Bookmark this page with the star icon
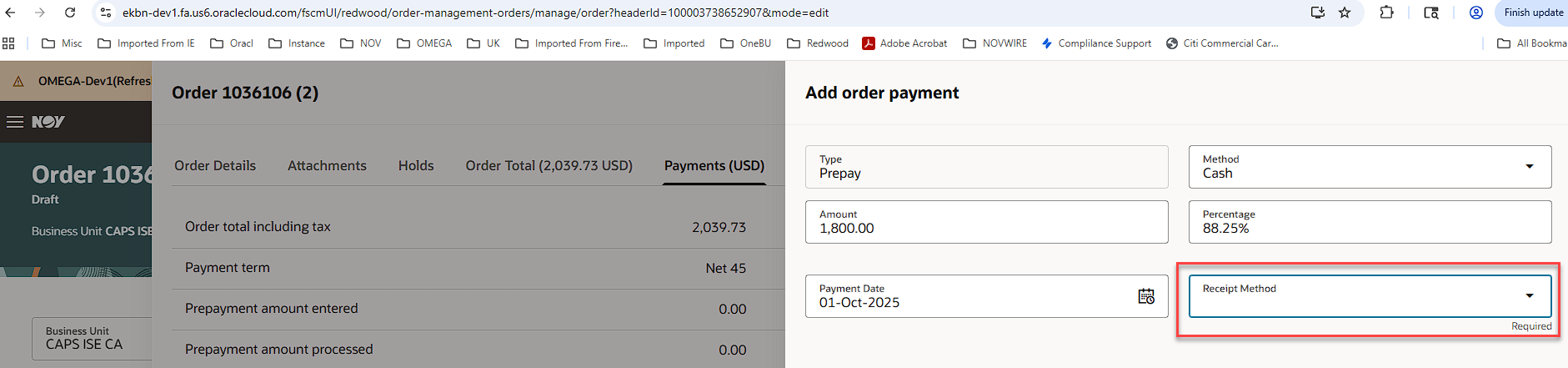 tap(1345, 13)
